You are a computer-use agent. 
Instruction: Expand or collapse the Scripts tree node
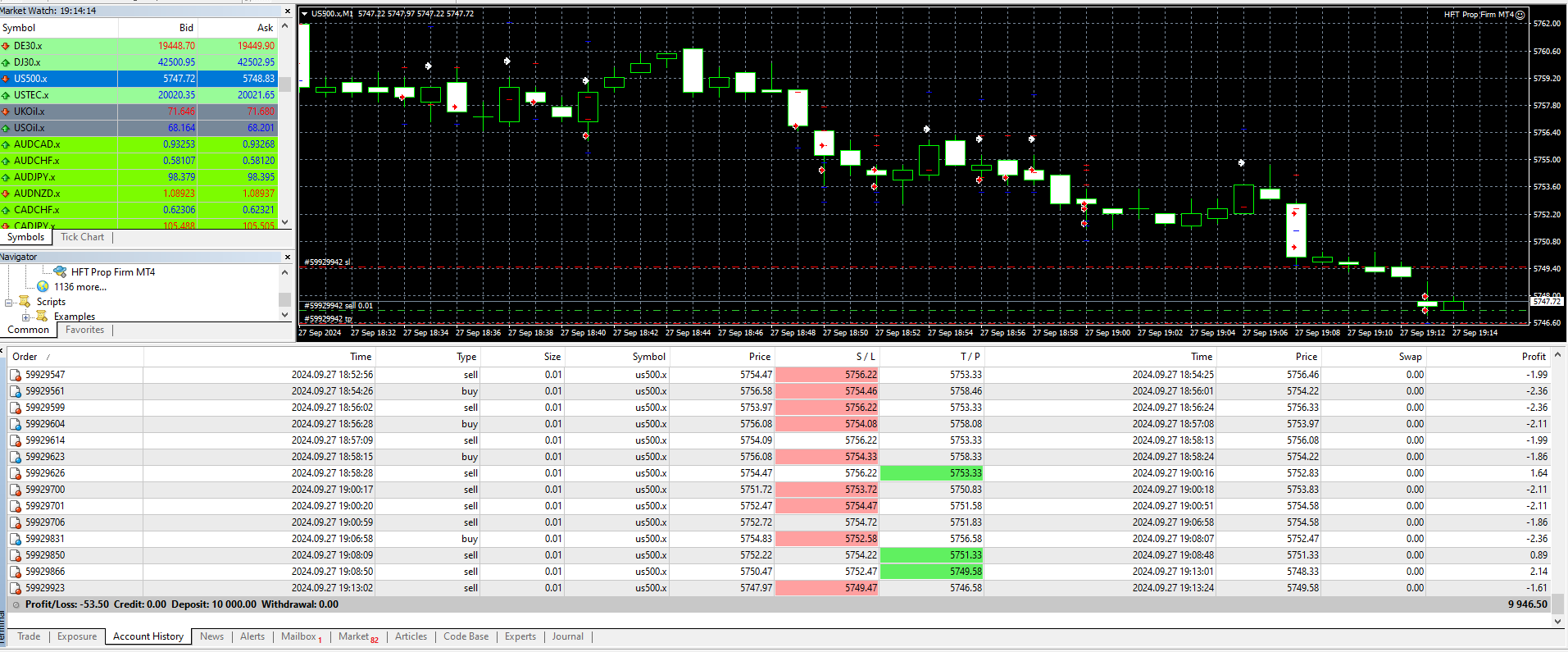point(9,302)
